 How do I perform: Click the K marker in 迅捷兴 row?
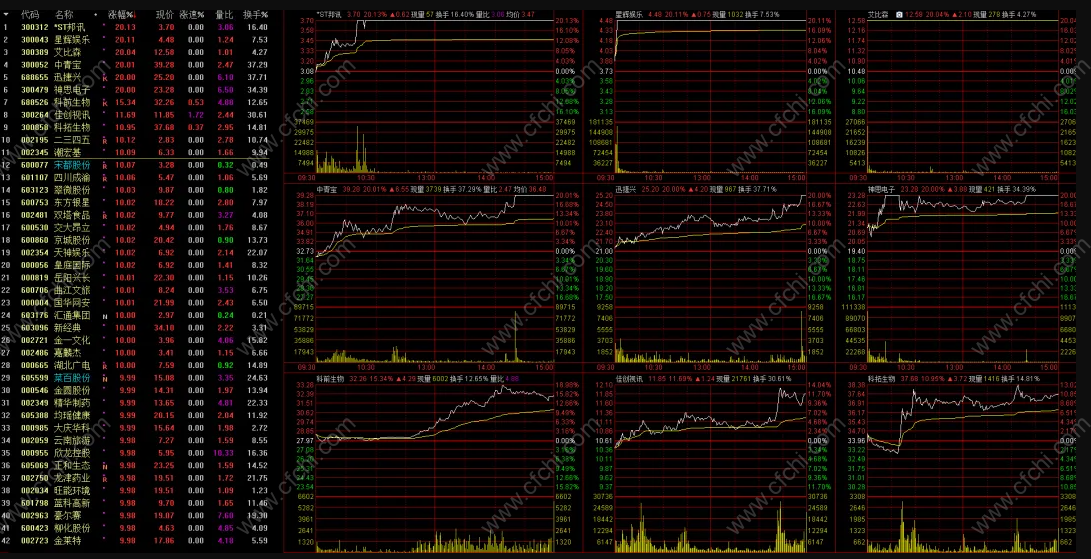104,77
